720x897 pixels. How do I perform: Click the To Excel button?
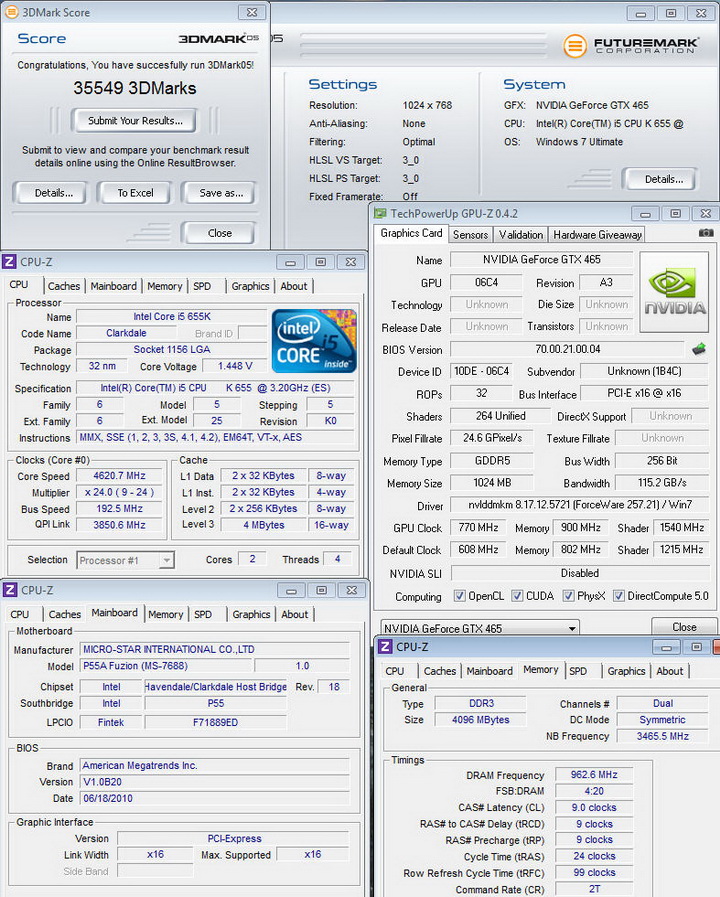point(135,193)
